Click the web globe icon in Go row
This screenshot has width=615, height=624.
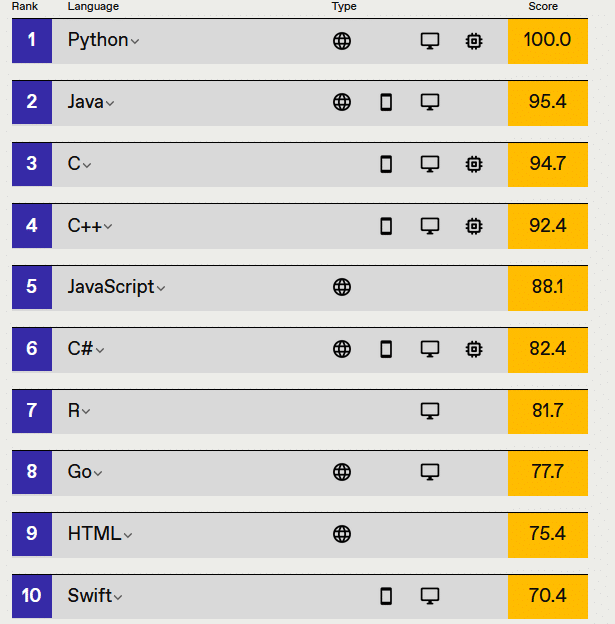pos(342,472)
